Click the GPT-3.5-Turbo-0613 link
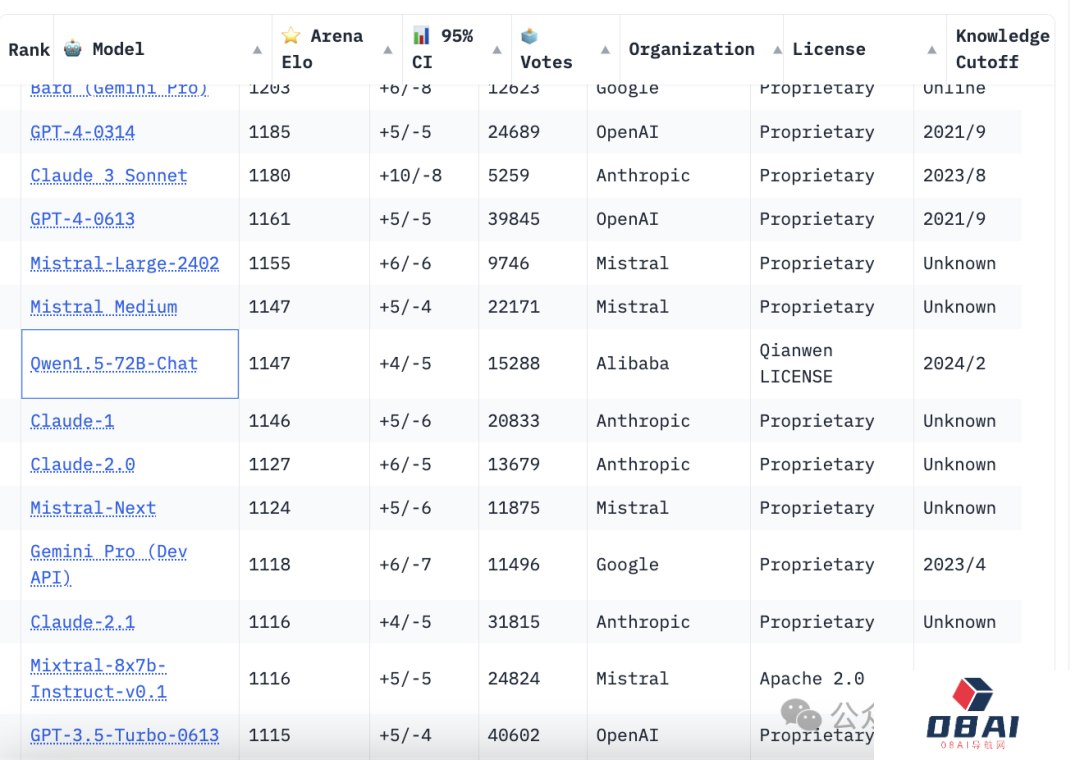This screenshot has width=1080, height=760. (x=125, y=735)
